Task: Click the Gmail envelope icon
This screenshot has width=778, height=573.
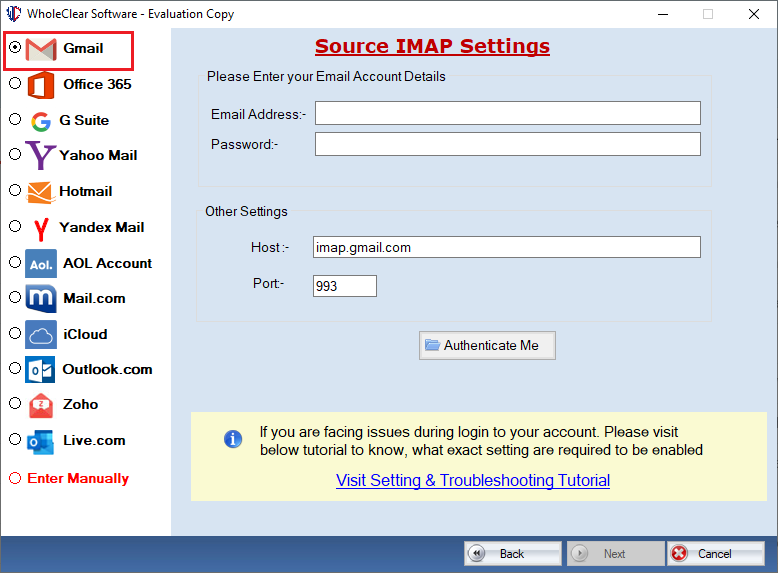Action: 41,49
